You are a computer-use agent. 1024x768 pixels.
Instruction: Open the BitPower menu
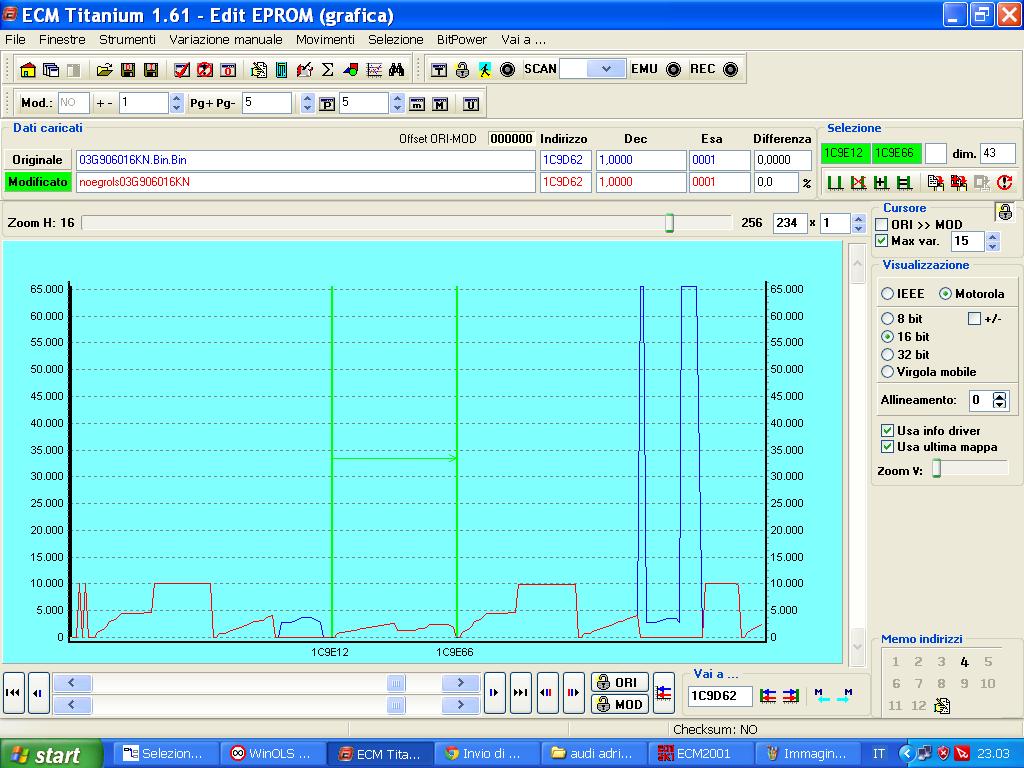pos(462,40)
